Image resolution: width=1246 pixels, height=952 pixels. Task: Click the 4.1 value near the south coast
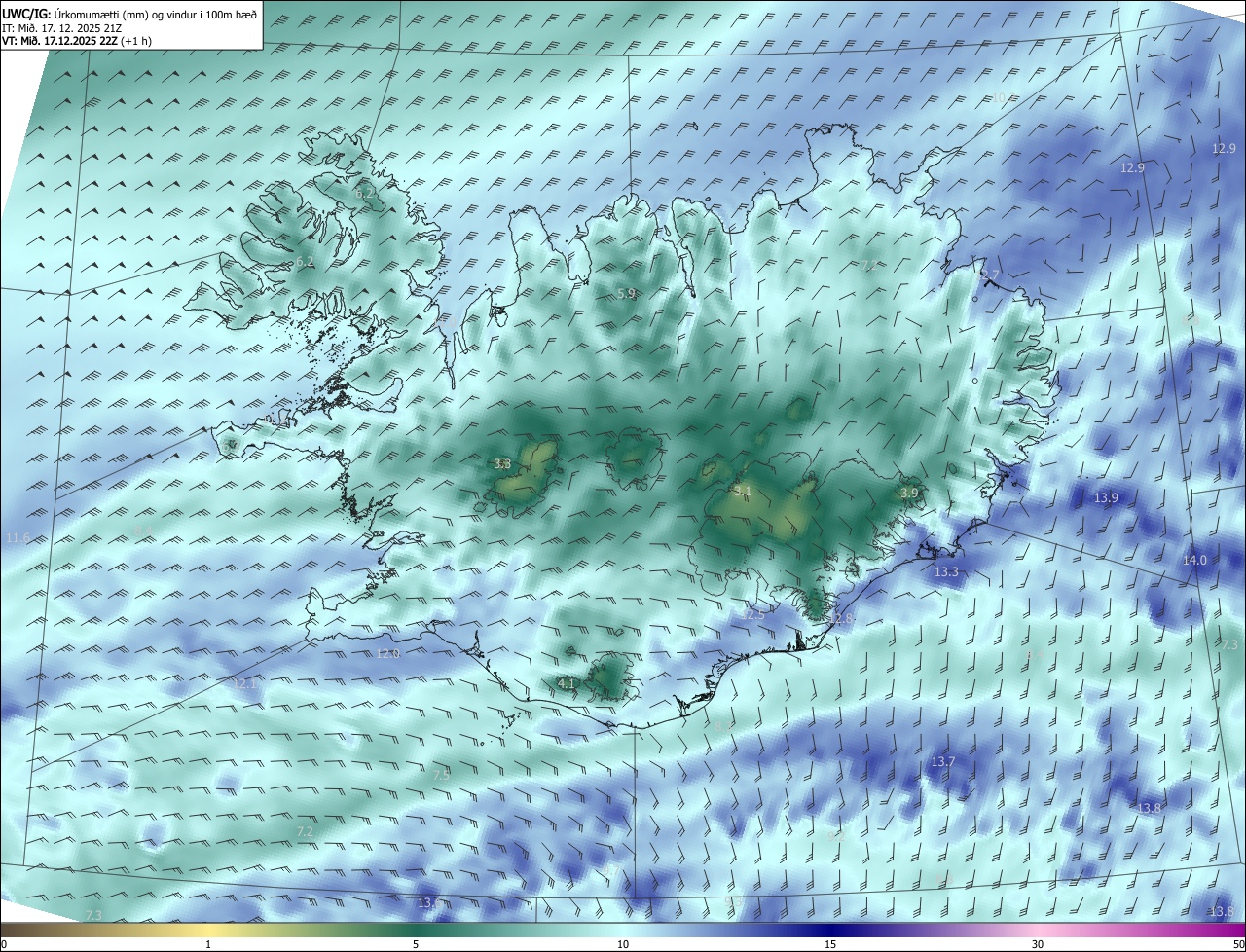(567, 684)
